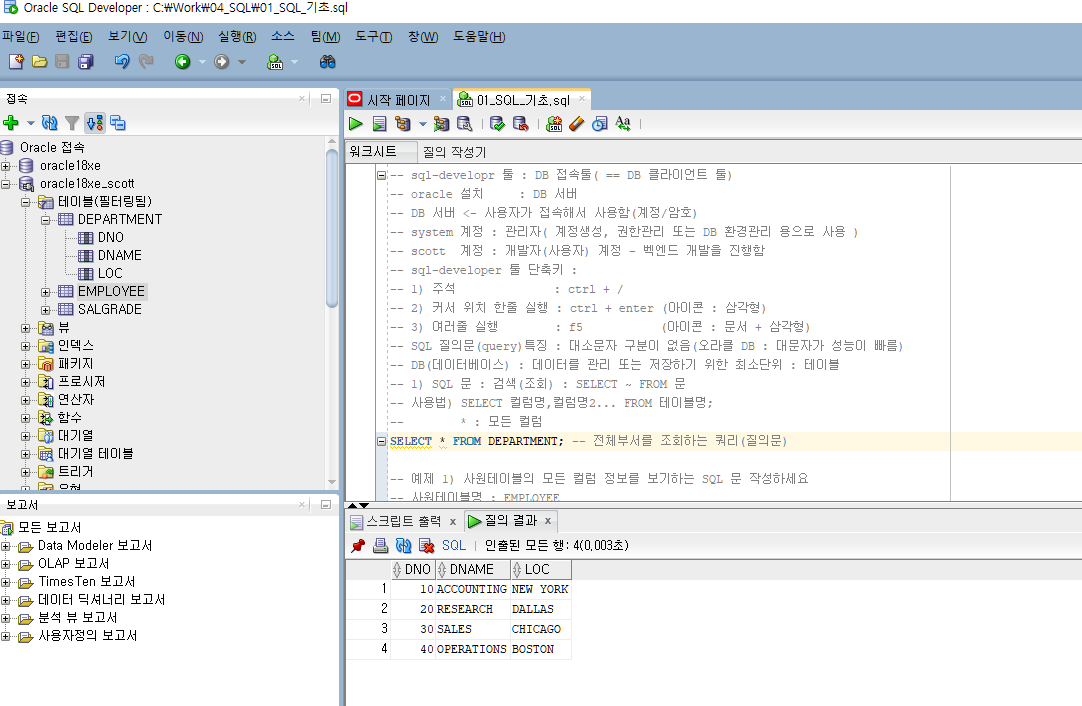Expand the oracle18xe connection node
The height and width of the screenshot is (706, 1082).
tap(6, 166)
